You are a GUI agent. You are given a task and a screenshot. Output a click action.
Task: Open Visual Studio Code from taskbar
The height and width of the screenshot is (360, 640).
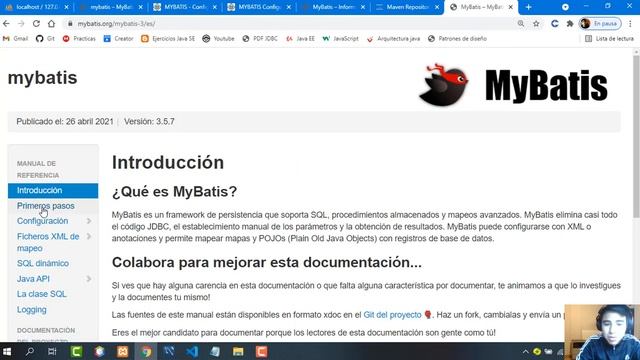(x=192, y=351)
